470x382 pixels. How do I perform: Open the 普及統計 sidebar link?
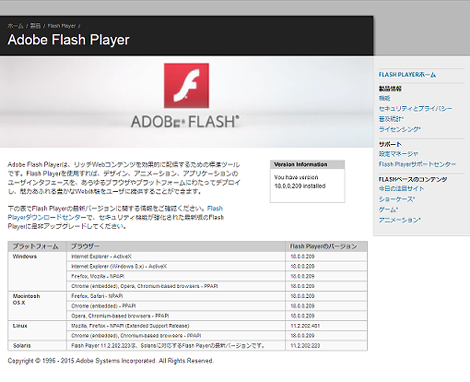391,119
